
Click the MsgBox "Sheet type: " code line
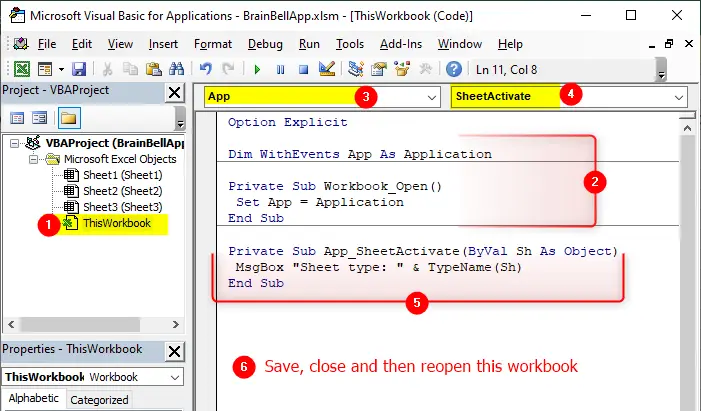tap(379, 267)
